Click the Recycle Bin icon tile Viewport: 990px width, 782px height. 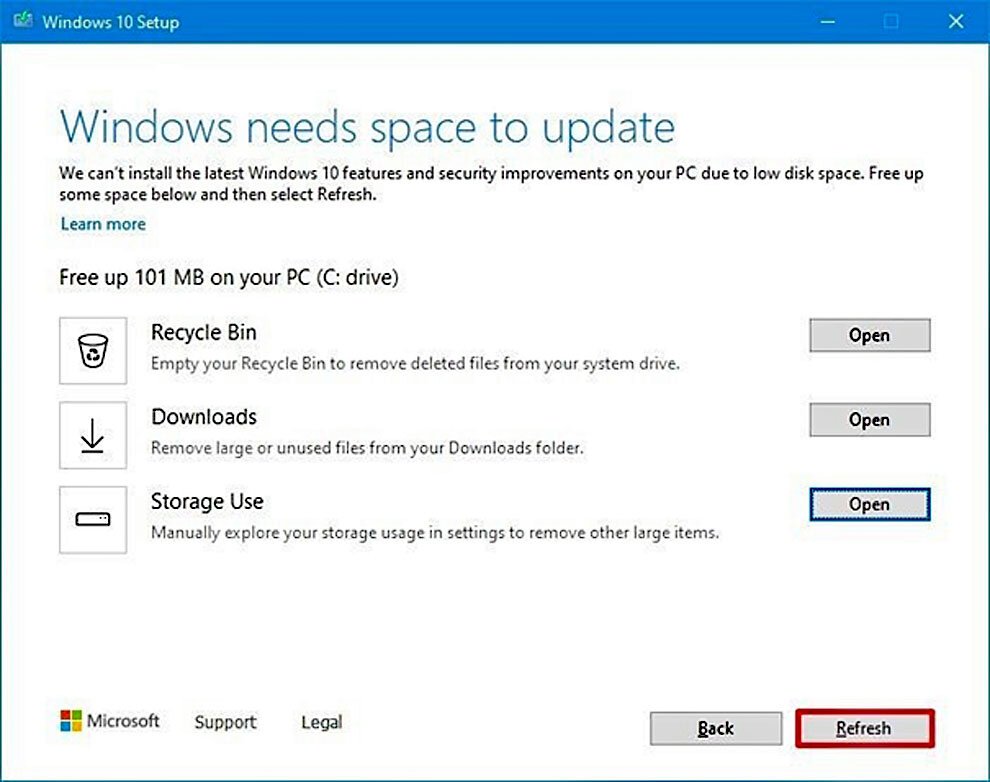pyautogui.click(x=93, y=350)
